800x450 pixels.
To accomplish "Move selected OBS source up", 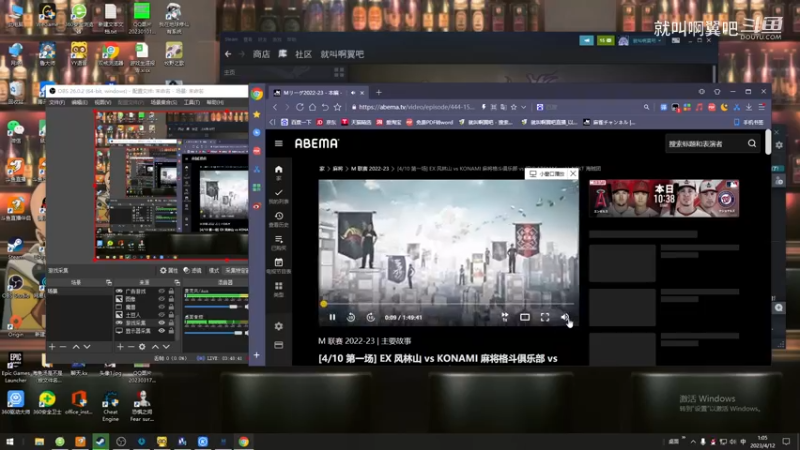I will pos(155,347).
